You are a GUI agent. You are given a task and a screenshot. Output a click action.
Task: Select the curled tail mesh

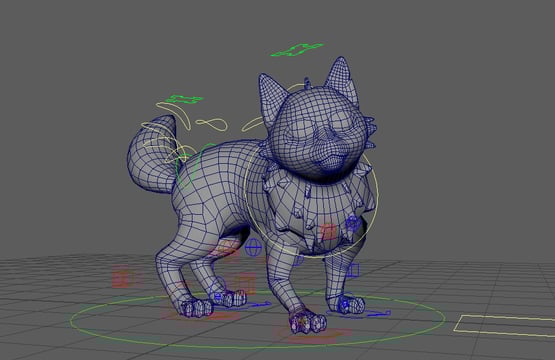coord(152,156)
